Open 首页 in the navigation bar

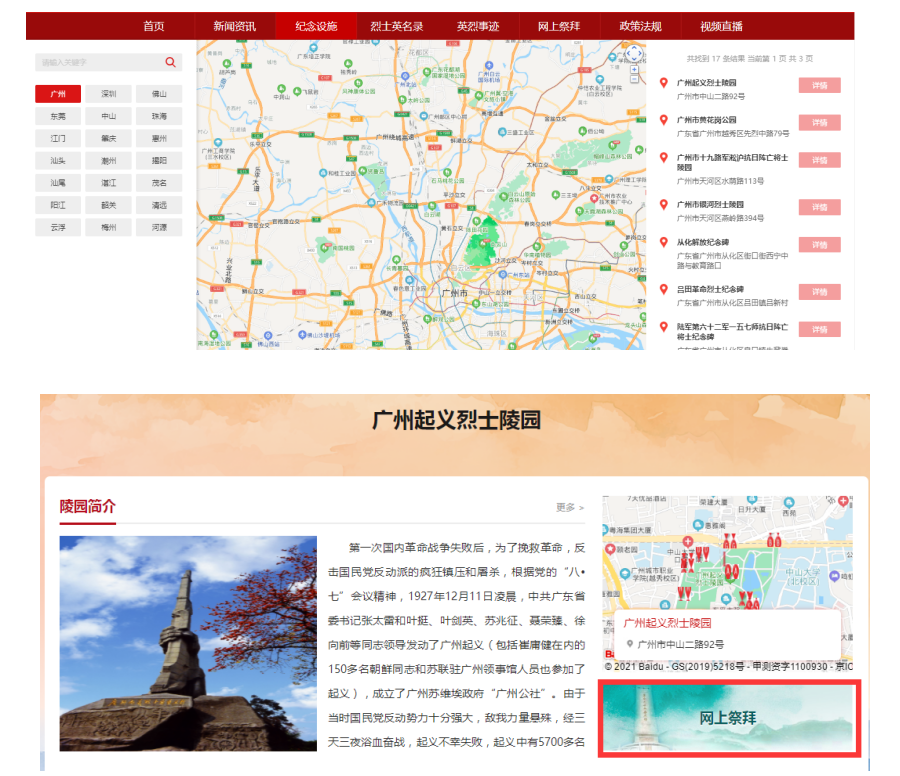click(x=154, y=26)
